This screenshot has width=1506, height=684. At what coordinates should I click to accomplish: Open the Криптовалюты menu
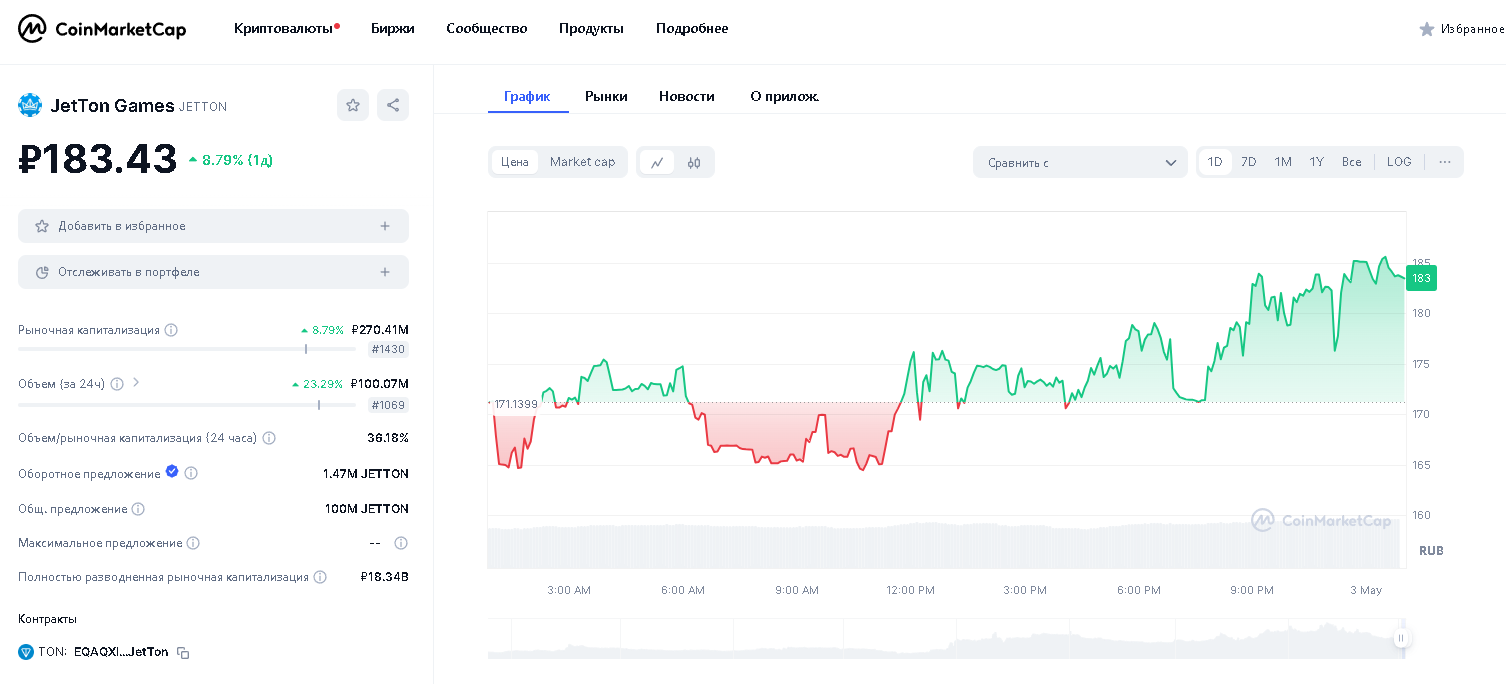pos(286,29)
